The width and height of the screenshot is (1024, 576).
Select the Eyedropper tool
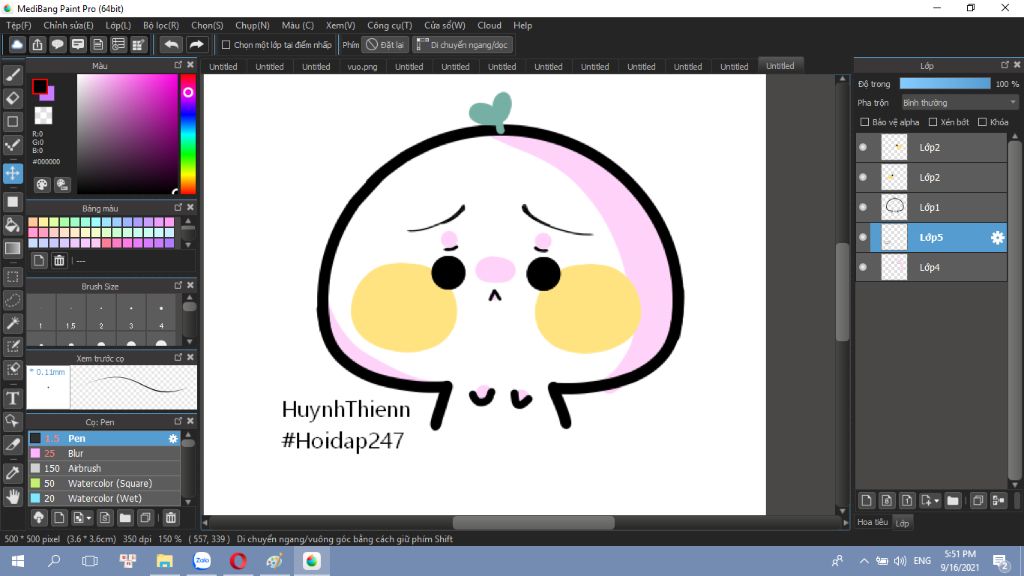pyautogui.click(x=12, y=473)
